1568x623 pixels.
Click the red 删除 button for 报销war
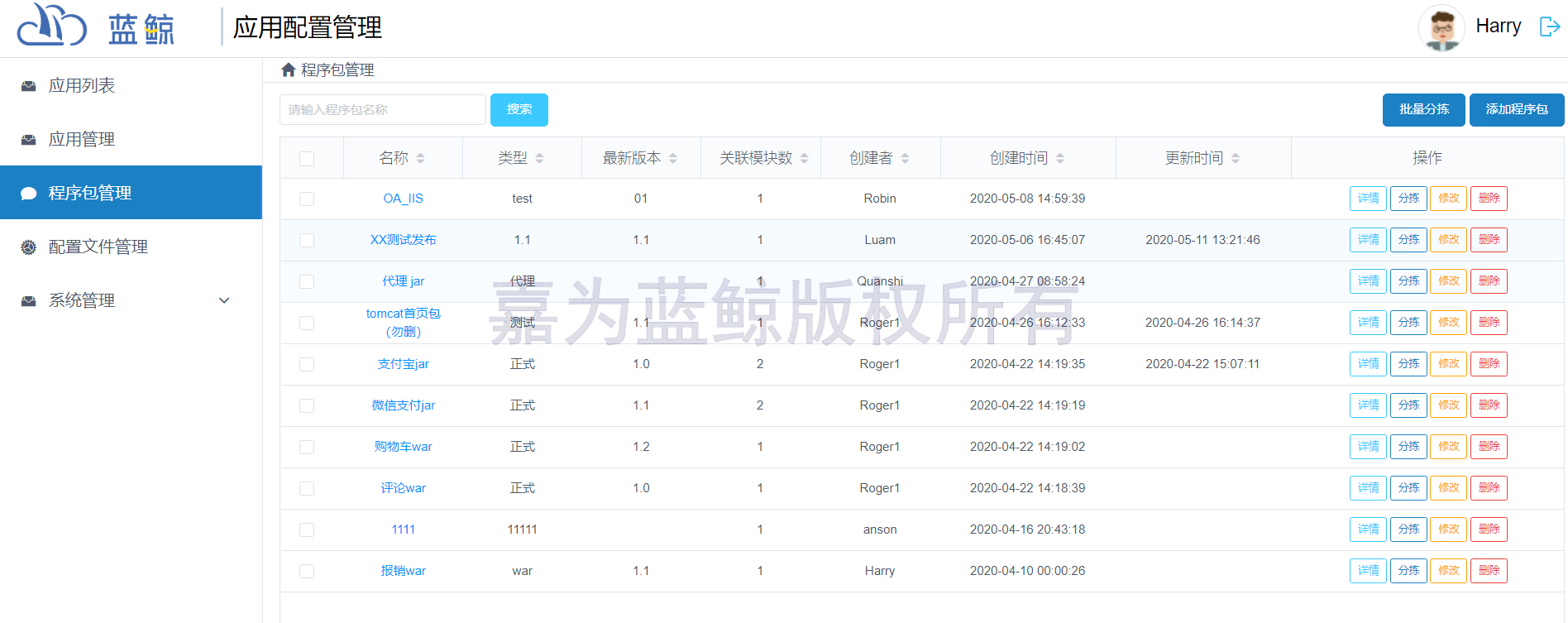1489,571
